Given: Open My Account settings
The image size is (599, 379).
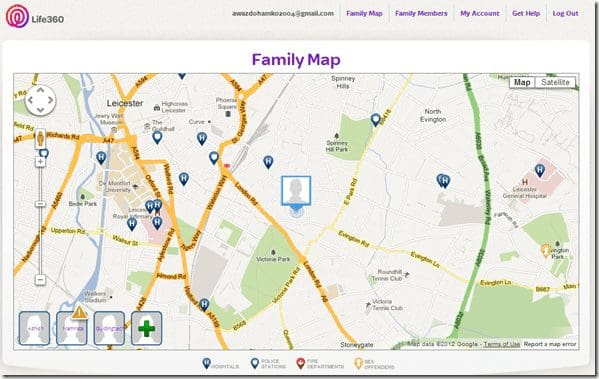Looking at the screenshot, I should tap(479, 13).
